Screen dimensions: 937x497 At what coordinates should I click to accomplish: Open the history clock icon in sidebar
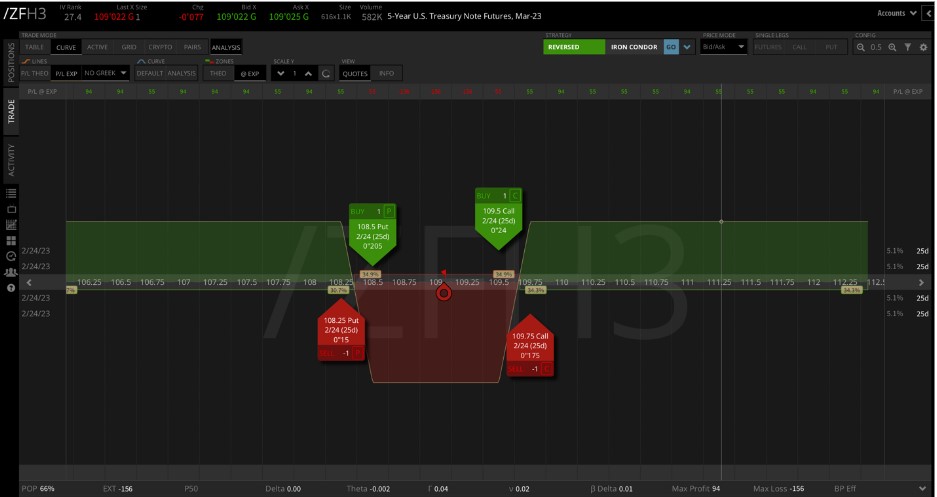click(11, 256)
